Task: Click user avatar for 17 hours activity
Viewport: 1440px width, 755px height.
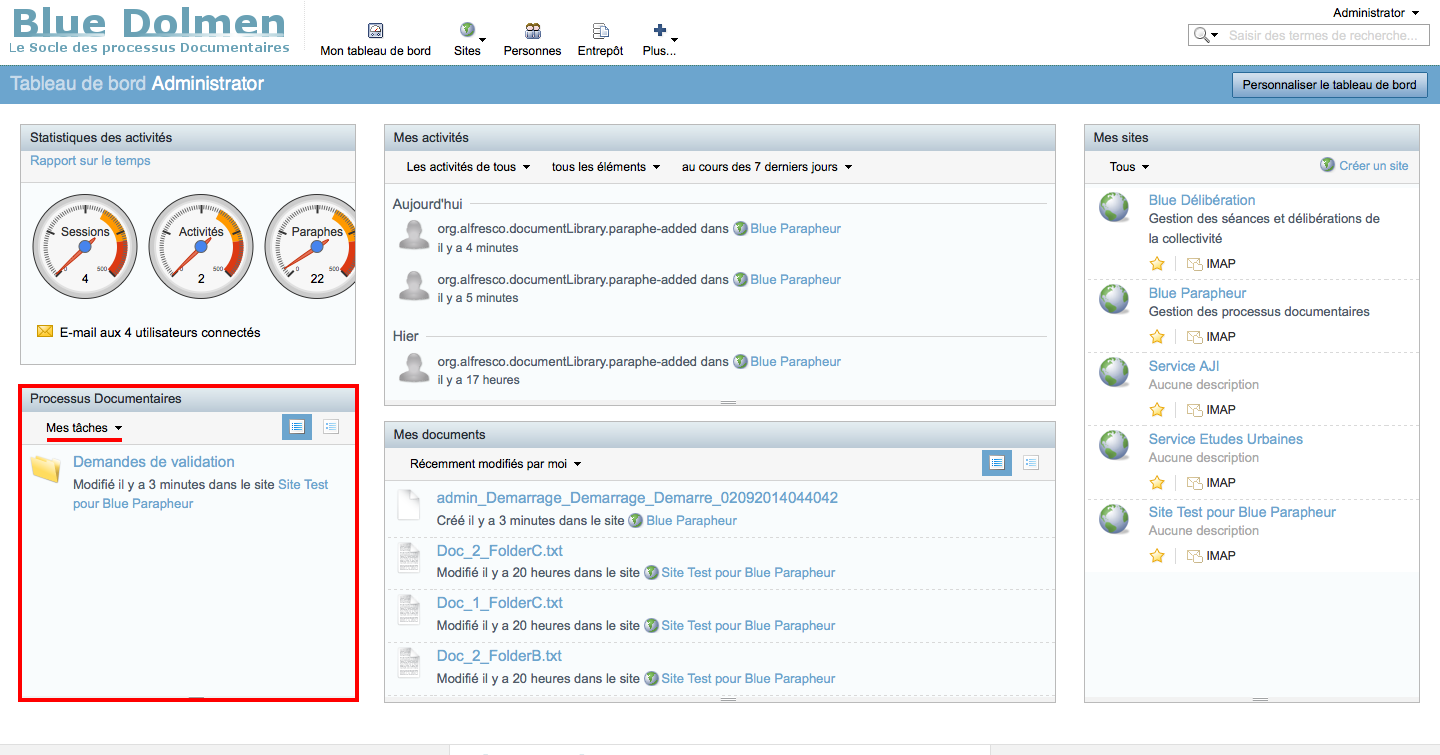Action: click(x=414, y=368)
